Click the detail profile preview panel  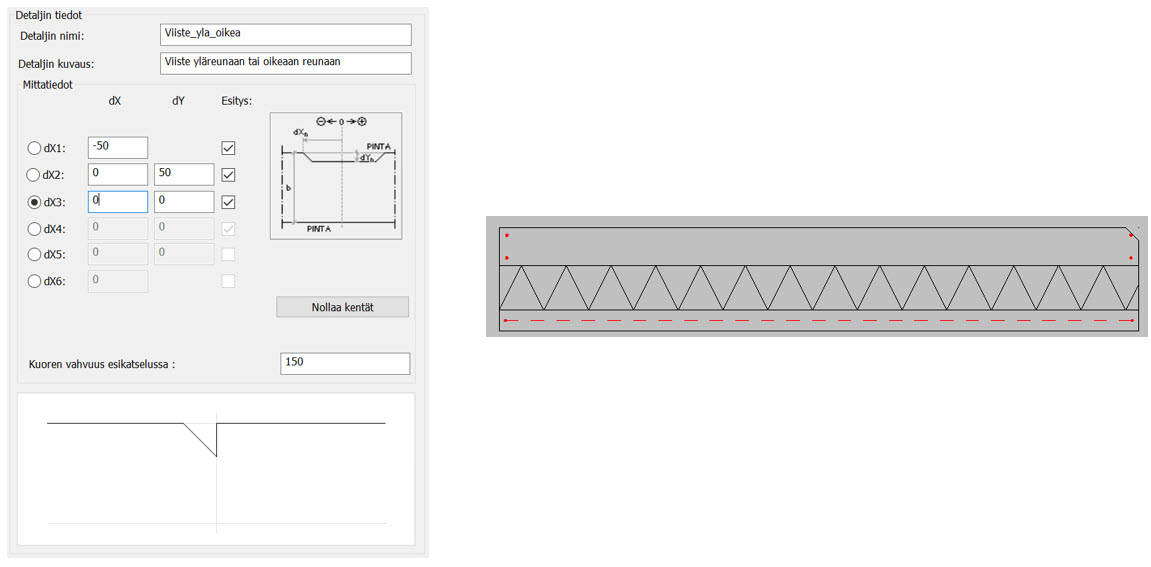[216, 469]
